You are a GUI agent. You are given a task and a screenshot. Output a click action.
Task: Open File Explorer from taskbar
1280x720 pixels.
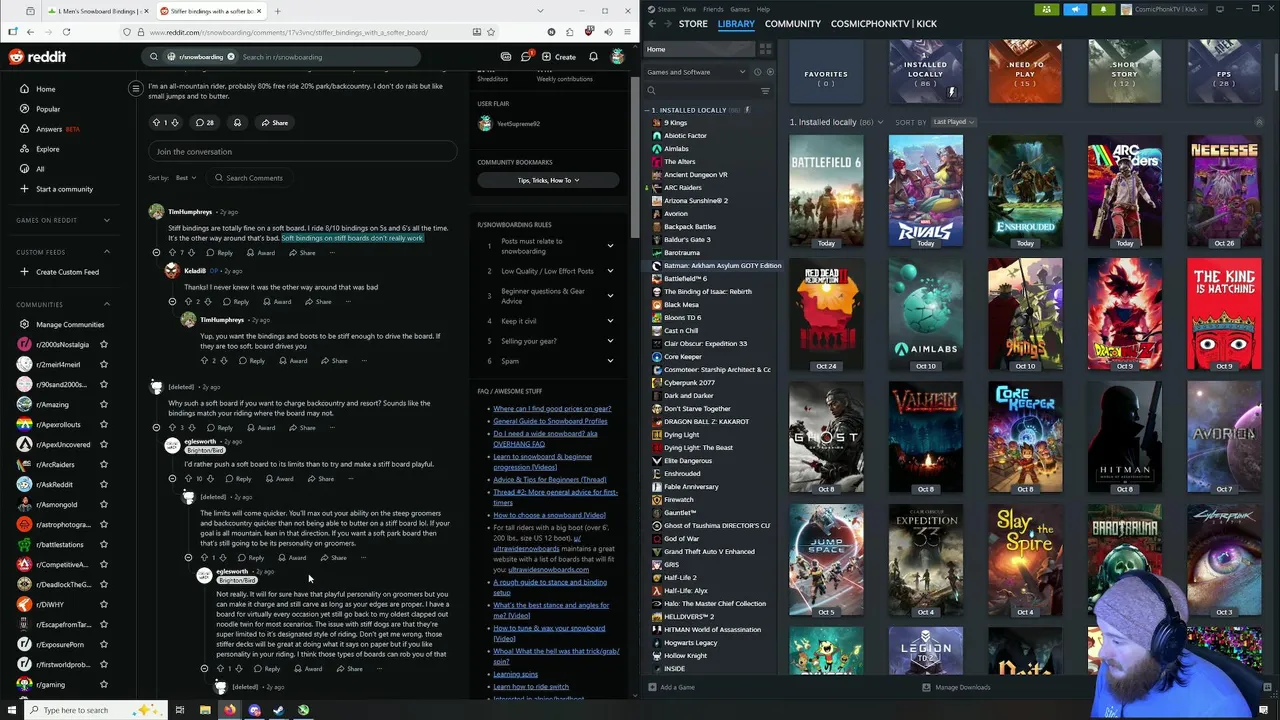coord(205,710)
